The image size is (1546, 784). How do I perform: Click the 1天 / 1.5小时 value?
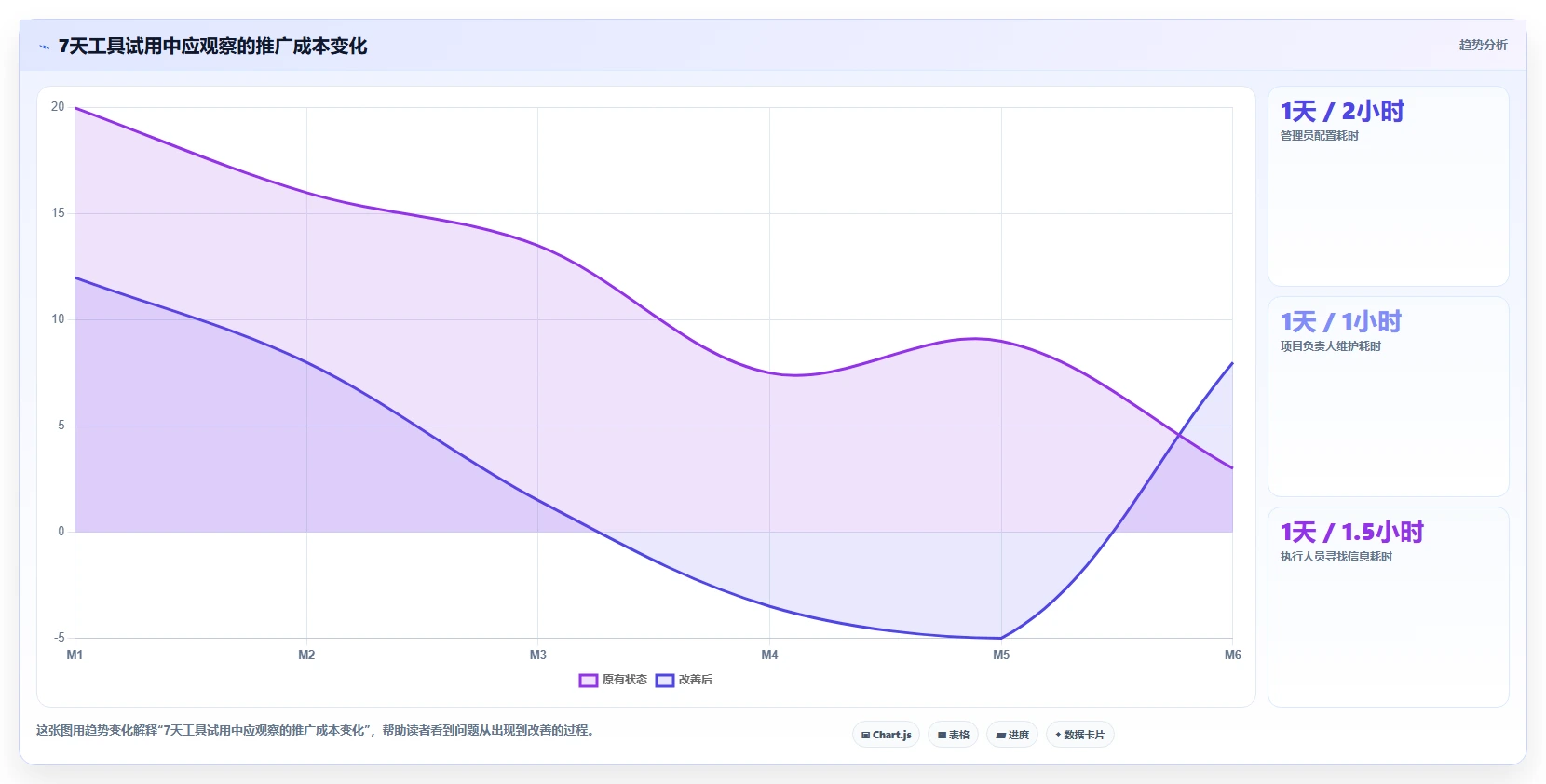click(x=1352, y=533)
